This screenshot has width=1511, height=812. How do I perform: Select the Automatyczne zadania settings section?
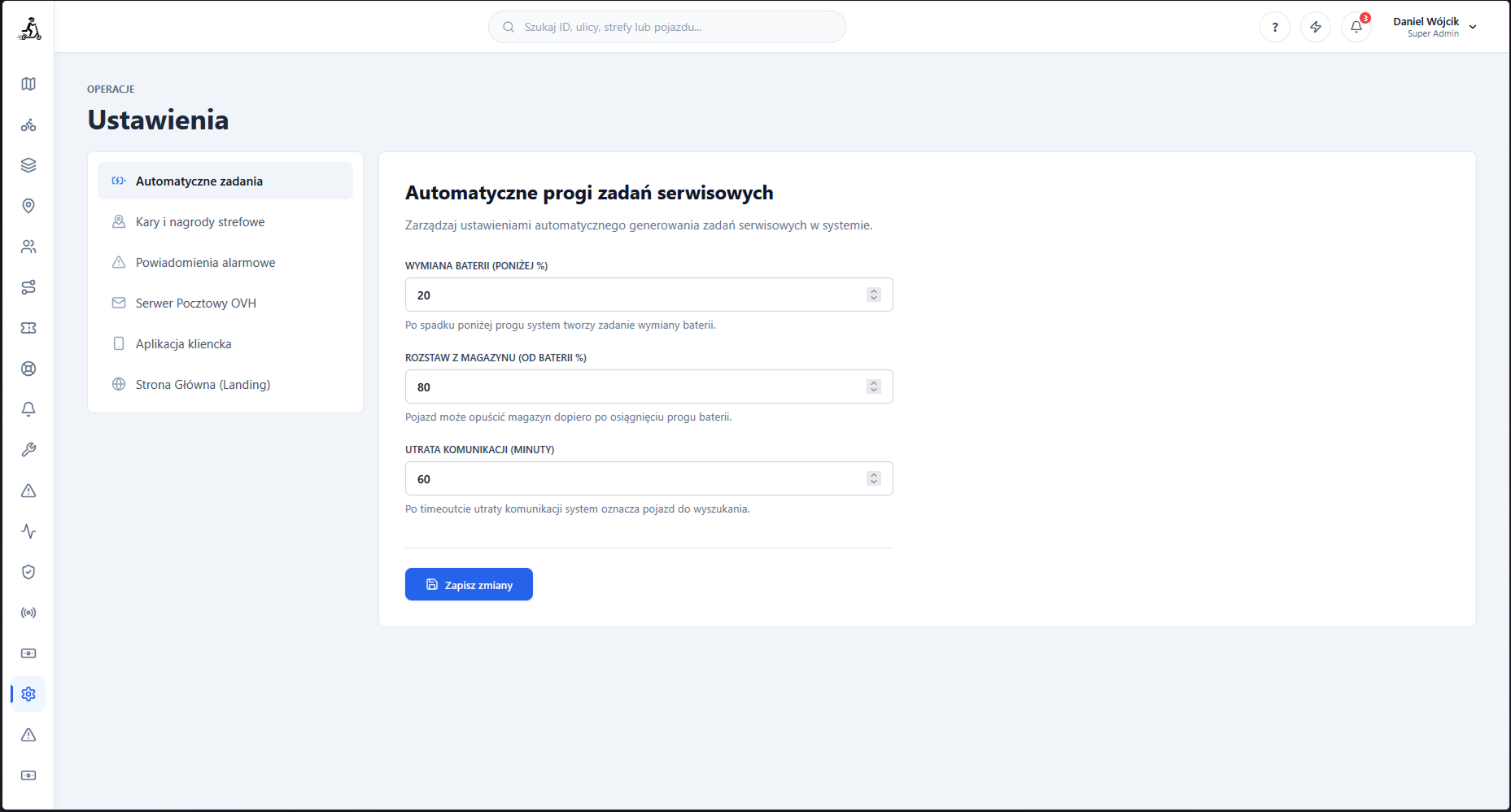(225, 181)
